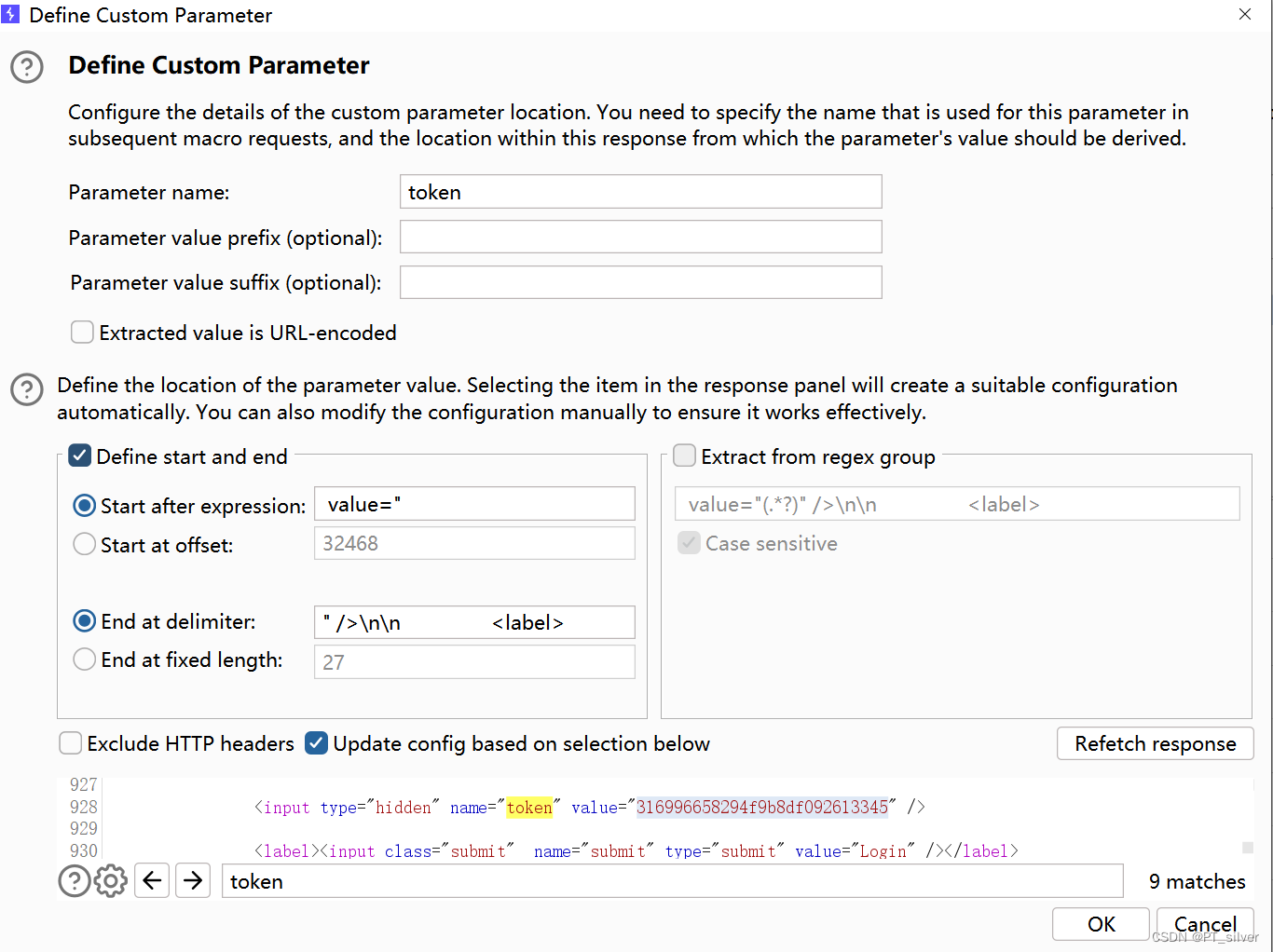Focus the Parameter value suffix field
The height and width of the screenshot is (952, 1273).
point(641,282)
